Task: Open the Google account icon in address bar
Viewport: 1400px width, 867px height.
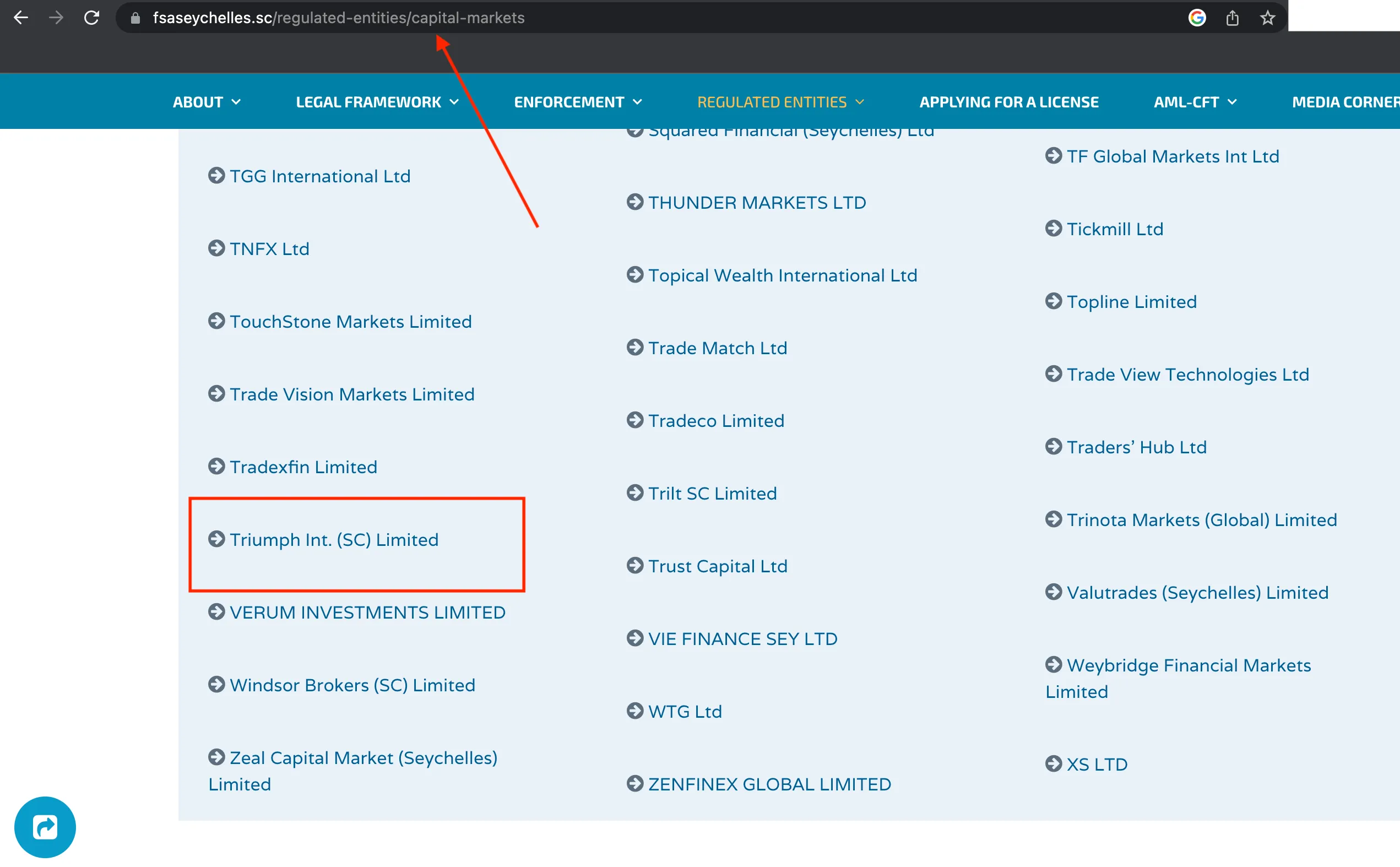Action: click(1197, 18)
